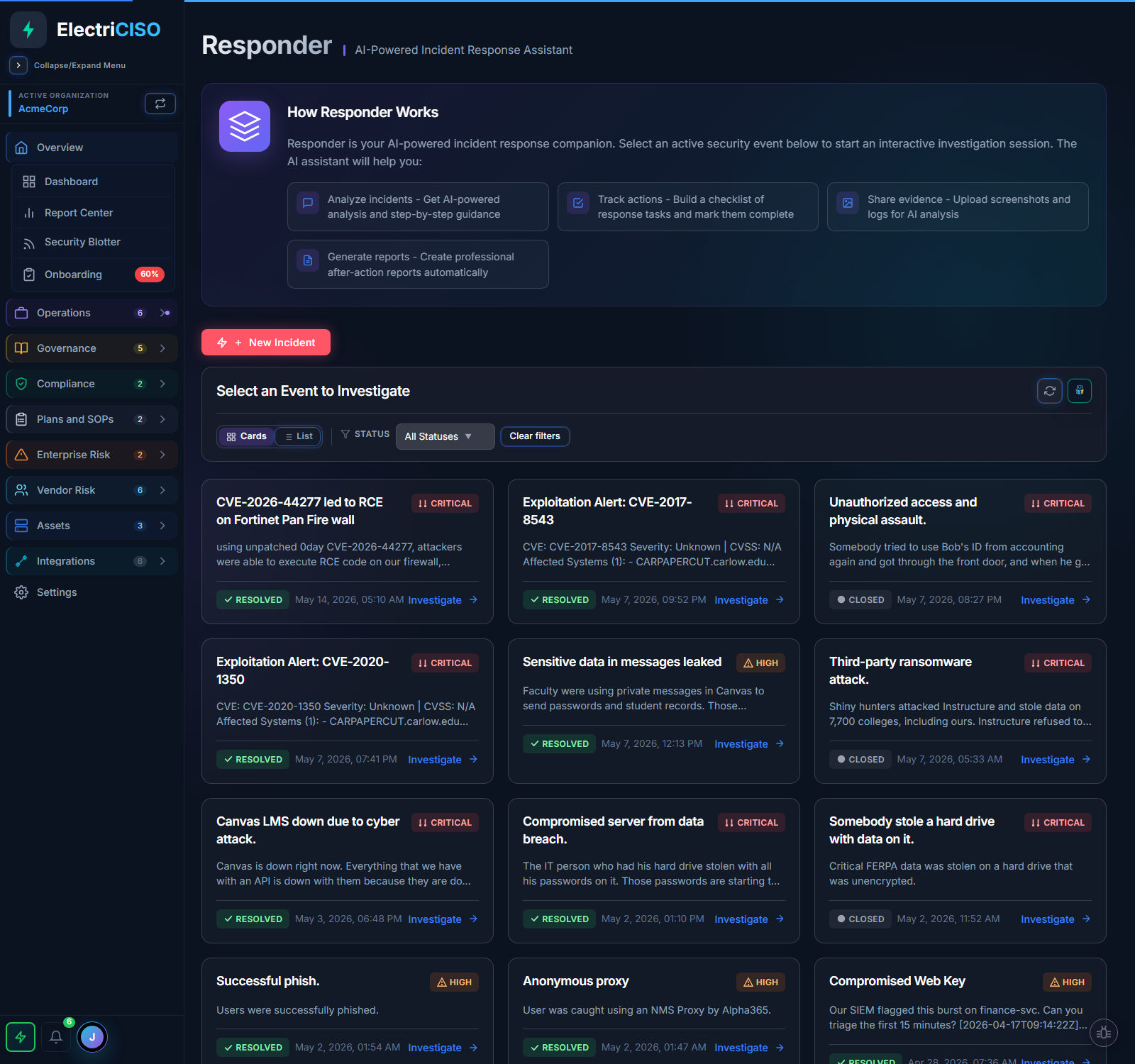The image size is (1135, 1064).
Task: Click the CLOSED status on Somebody stole a hard drive
Action: point(860,919)
